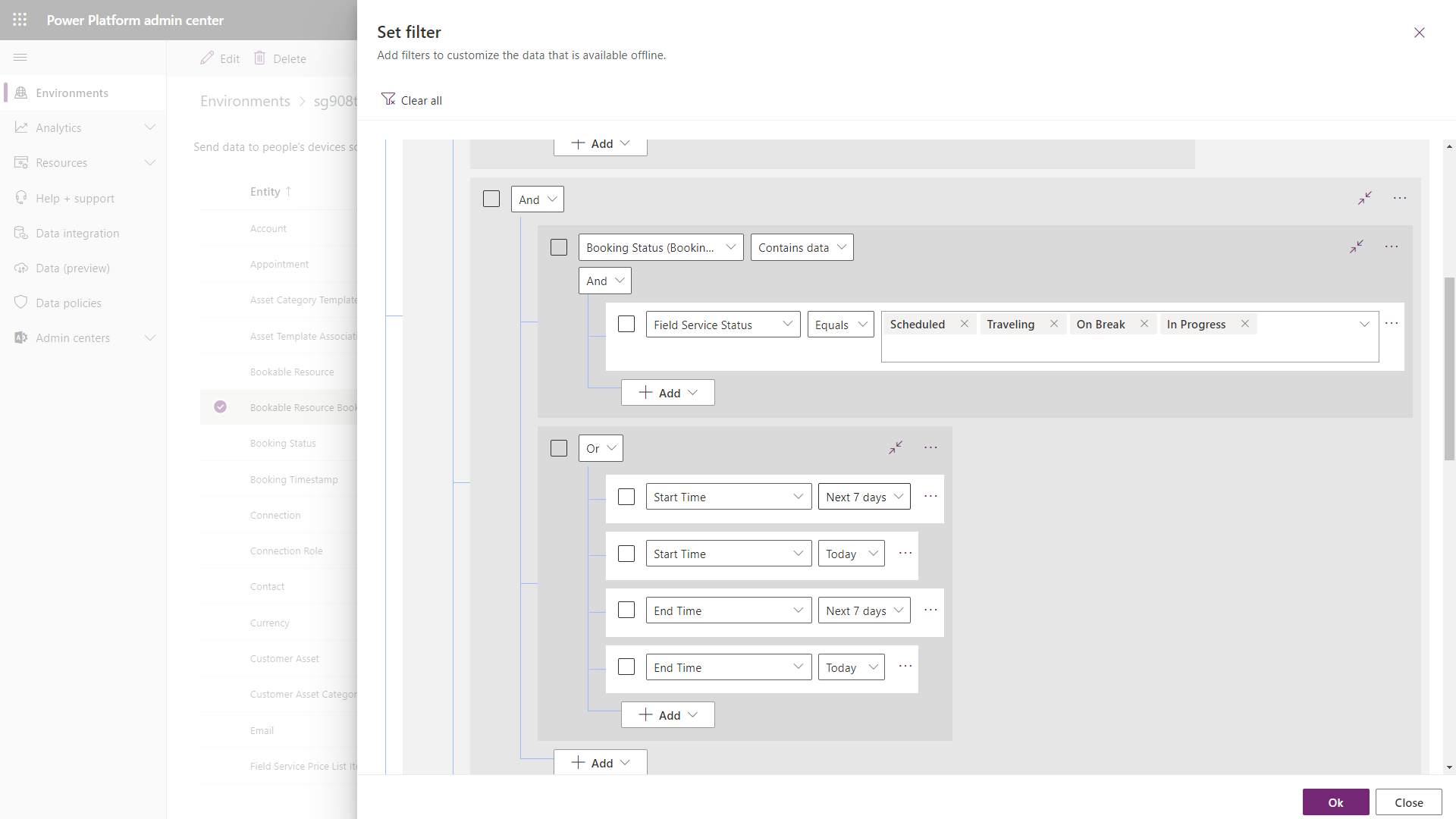The height and width of the screenshot is (819, 1456).
Task: Click the Environments sidebar icon
Action: 21,93
